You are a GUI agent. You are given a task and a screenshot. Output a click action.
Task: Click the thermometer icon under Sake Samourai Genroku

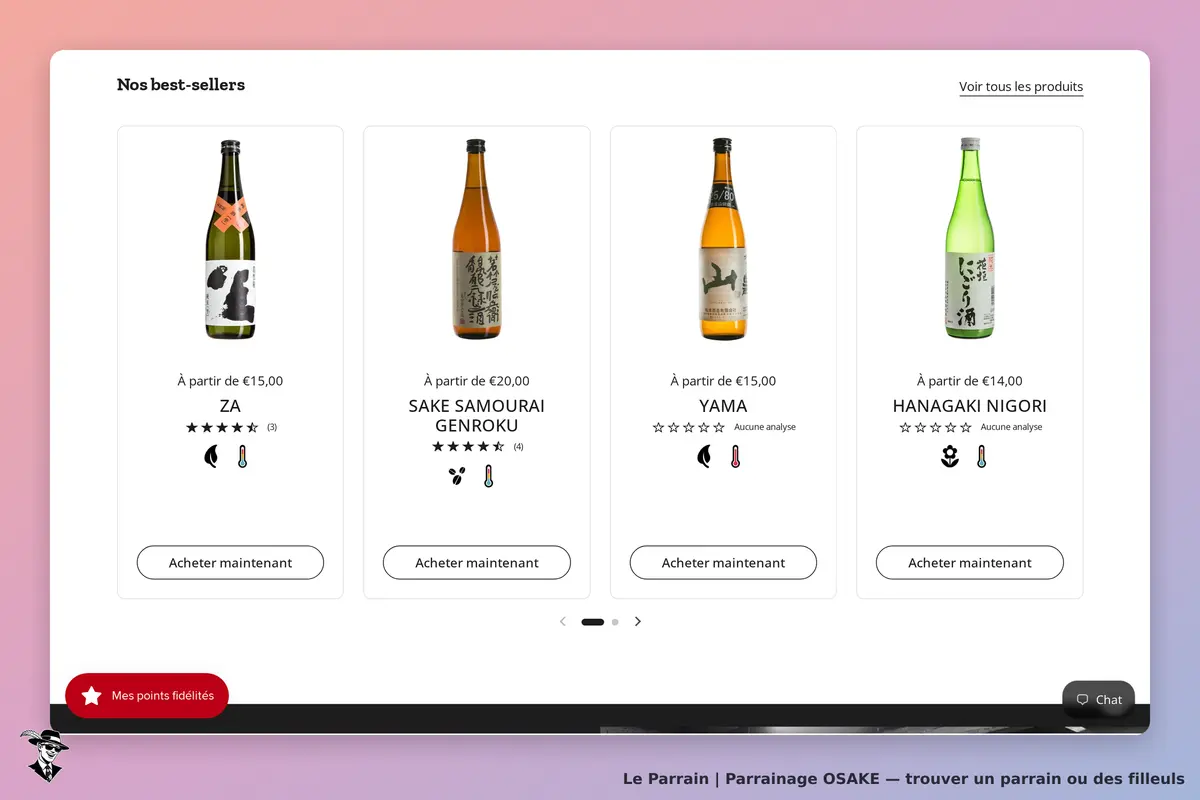tap(488, 476)
